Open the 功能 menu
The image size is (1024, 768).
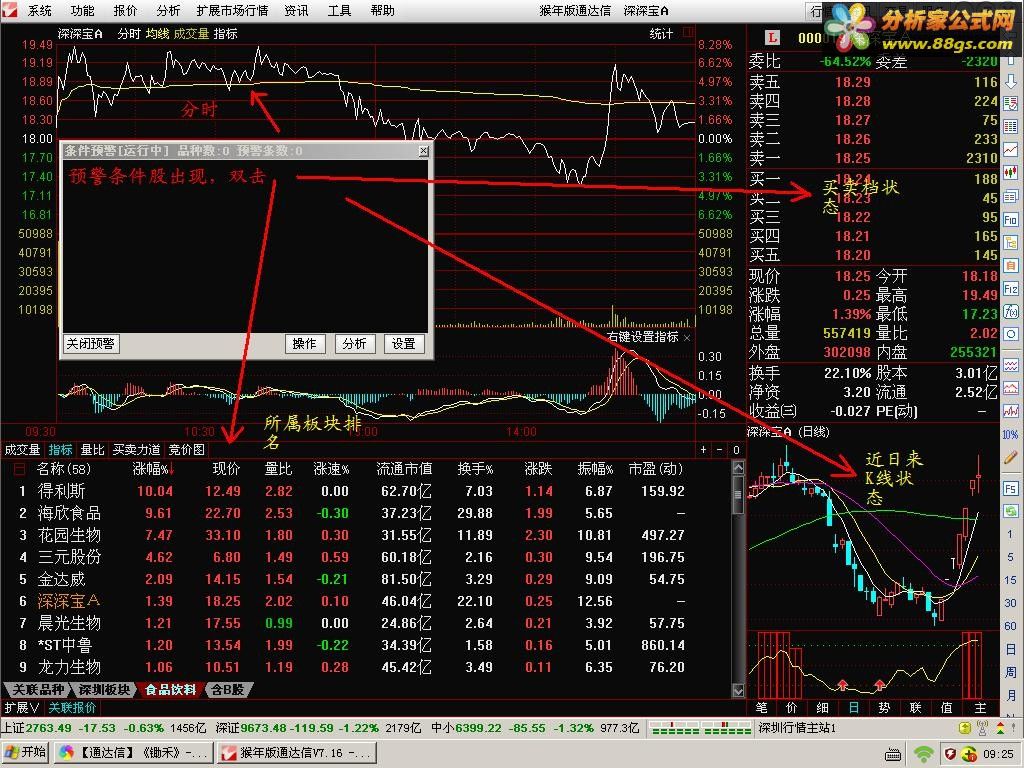point(82,10)
